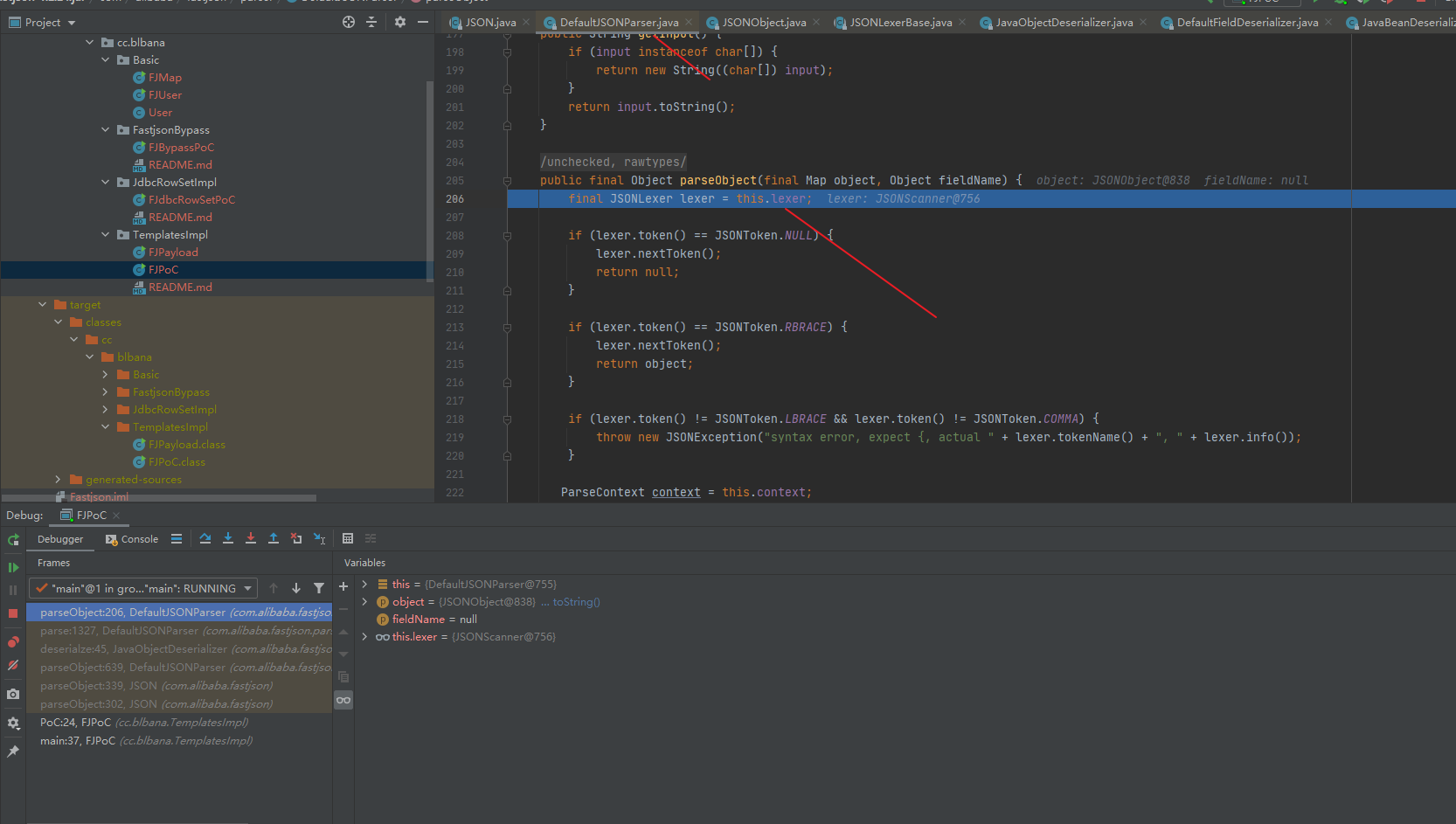Collapse the JdbcRowSetImpl package
The width and height of the screenshot is (1456, 824).
106,182
